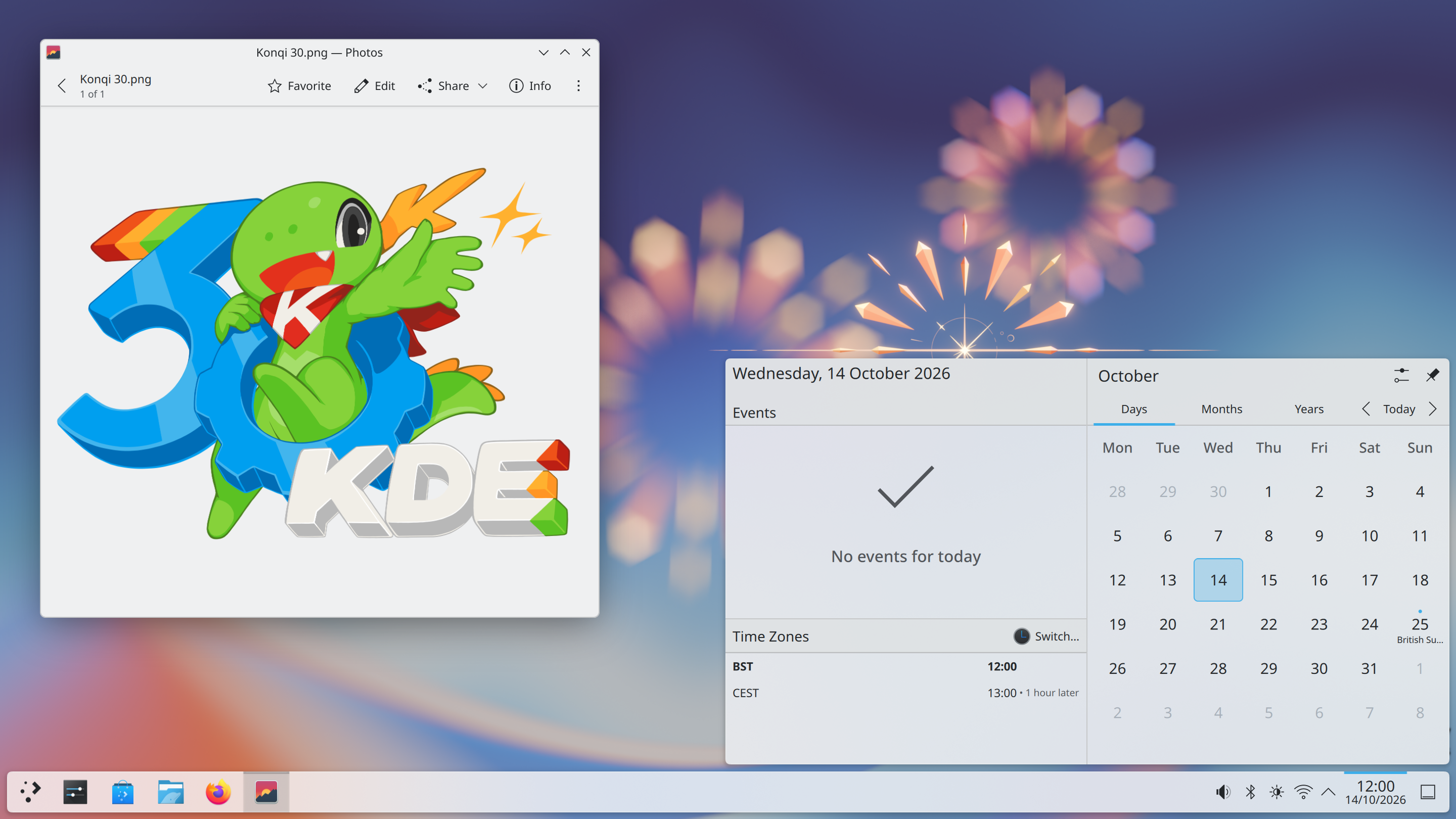Select greyed day 28 of previous month

1117,491
